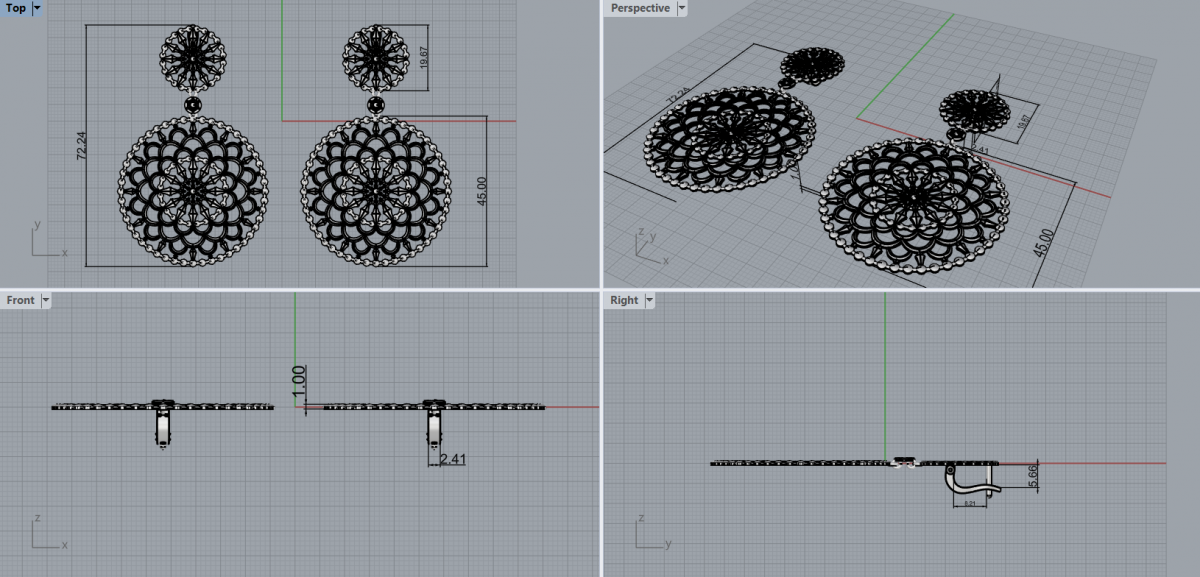Select the 5.66 dimension in Right view

[x=1032, y=476]
